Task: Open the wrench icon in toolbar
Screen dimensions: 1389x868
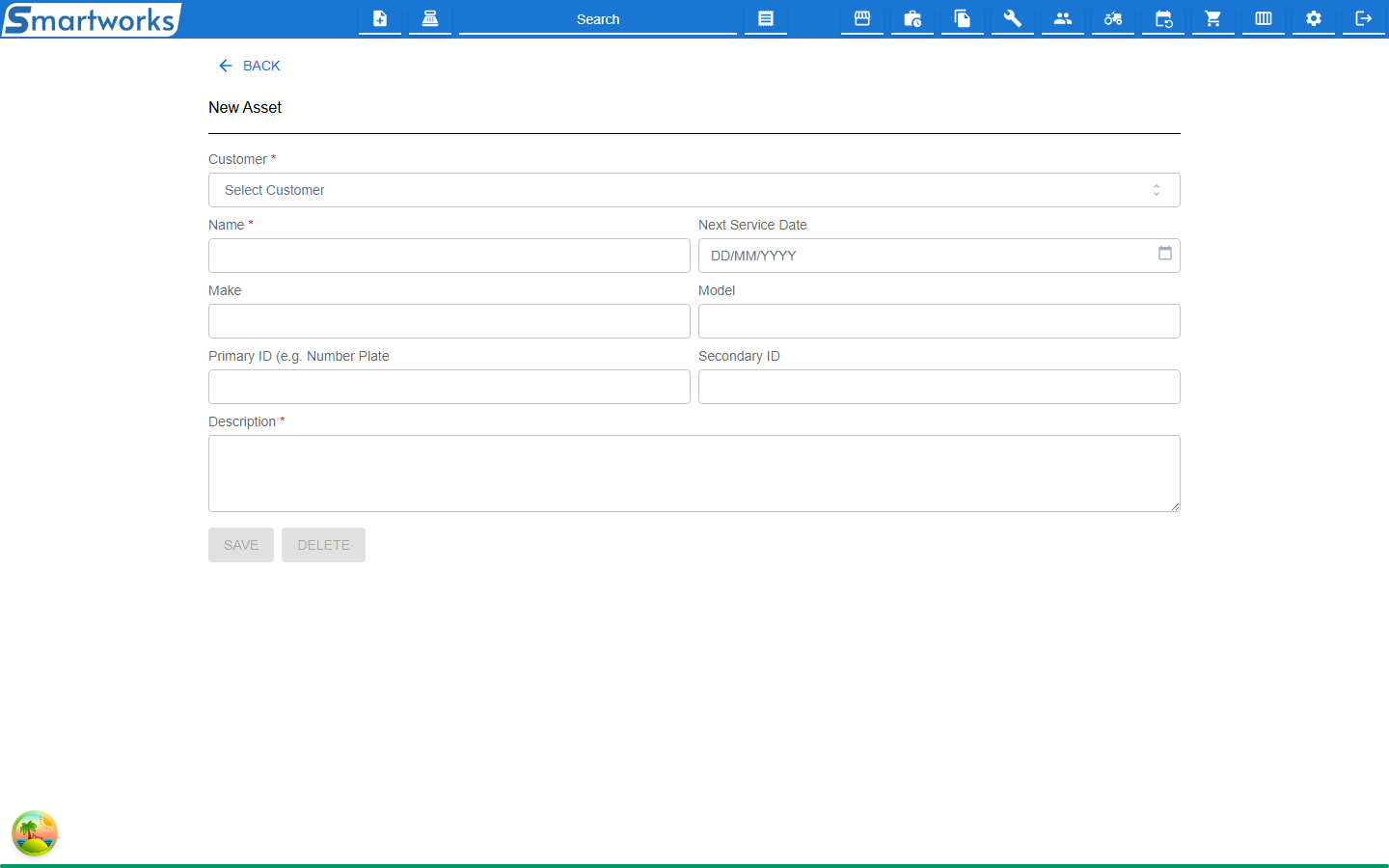Action: tap(1013, 18)
